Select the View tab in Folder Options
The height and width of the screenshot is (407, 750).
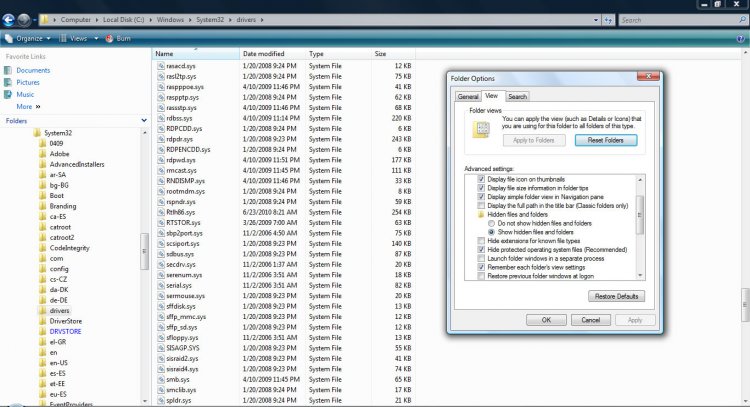point(492,96)
